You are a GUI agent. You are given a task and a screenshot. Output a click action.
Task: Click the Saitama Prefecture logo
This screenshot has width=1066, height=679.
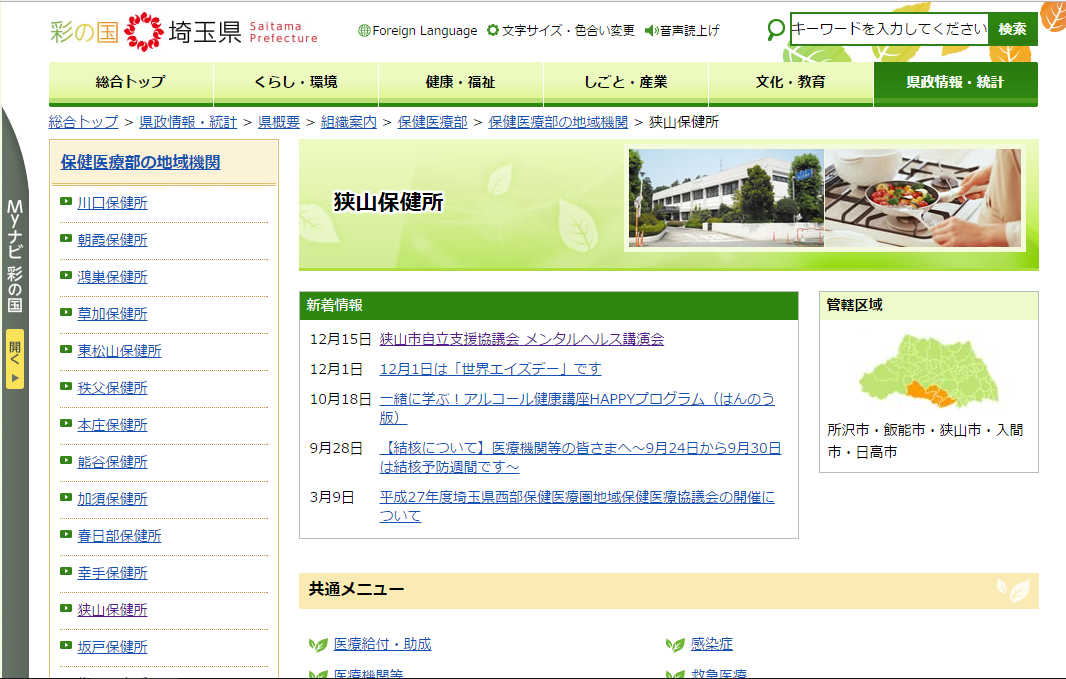[x=183, y=31]
